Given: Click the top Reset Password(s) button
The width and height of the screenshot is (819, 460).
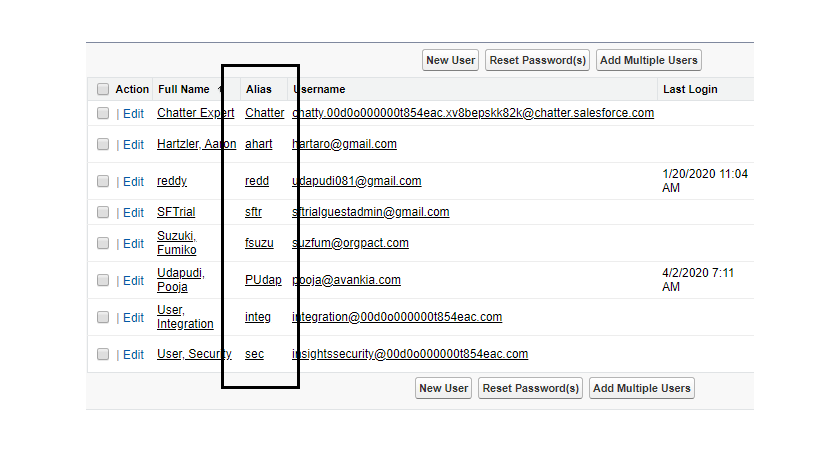Looking at the screenshot, I should 537,60.
